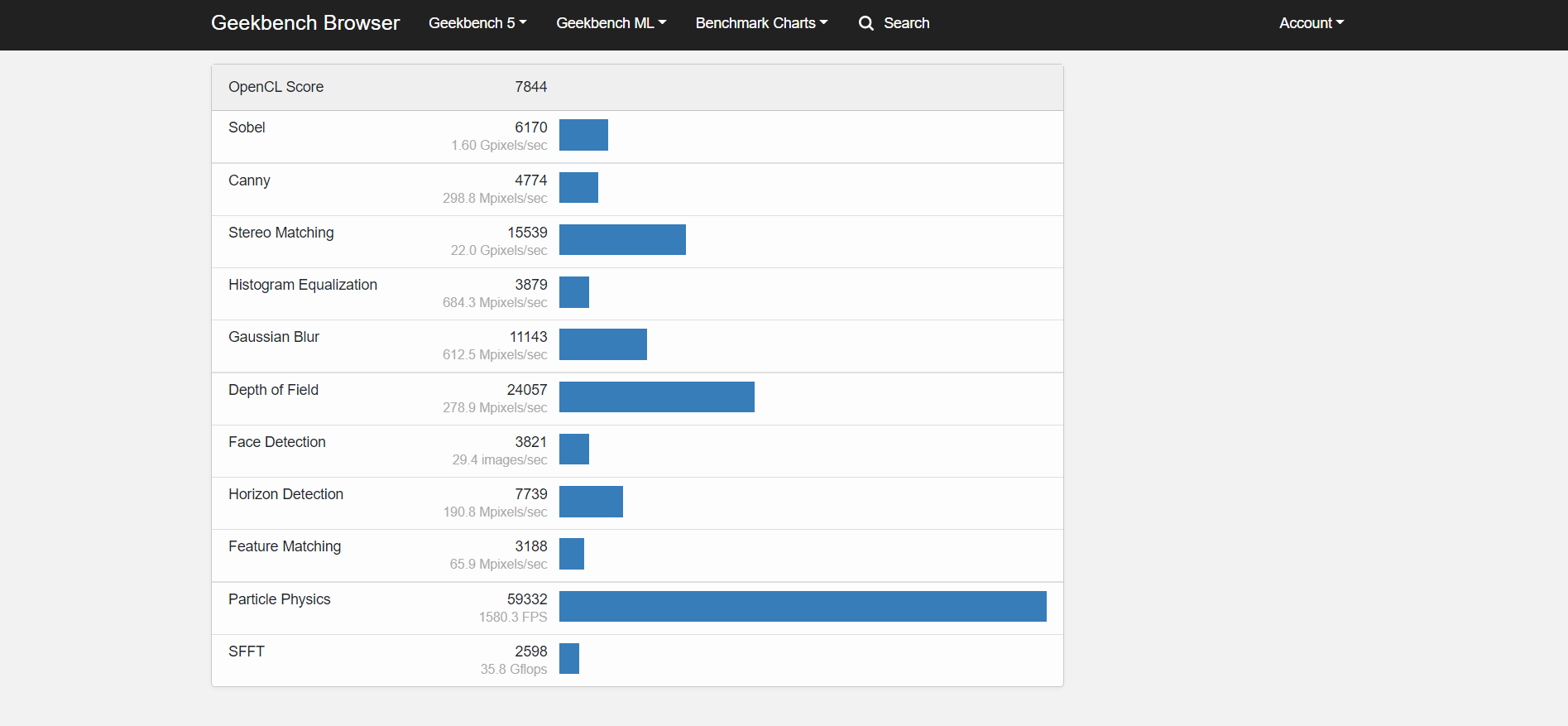Click the OpenCL Score header value 7844
This screenshot has width=1568, height=726.
[531, 87]
